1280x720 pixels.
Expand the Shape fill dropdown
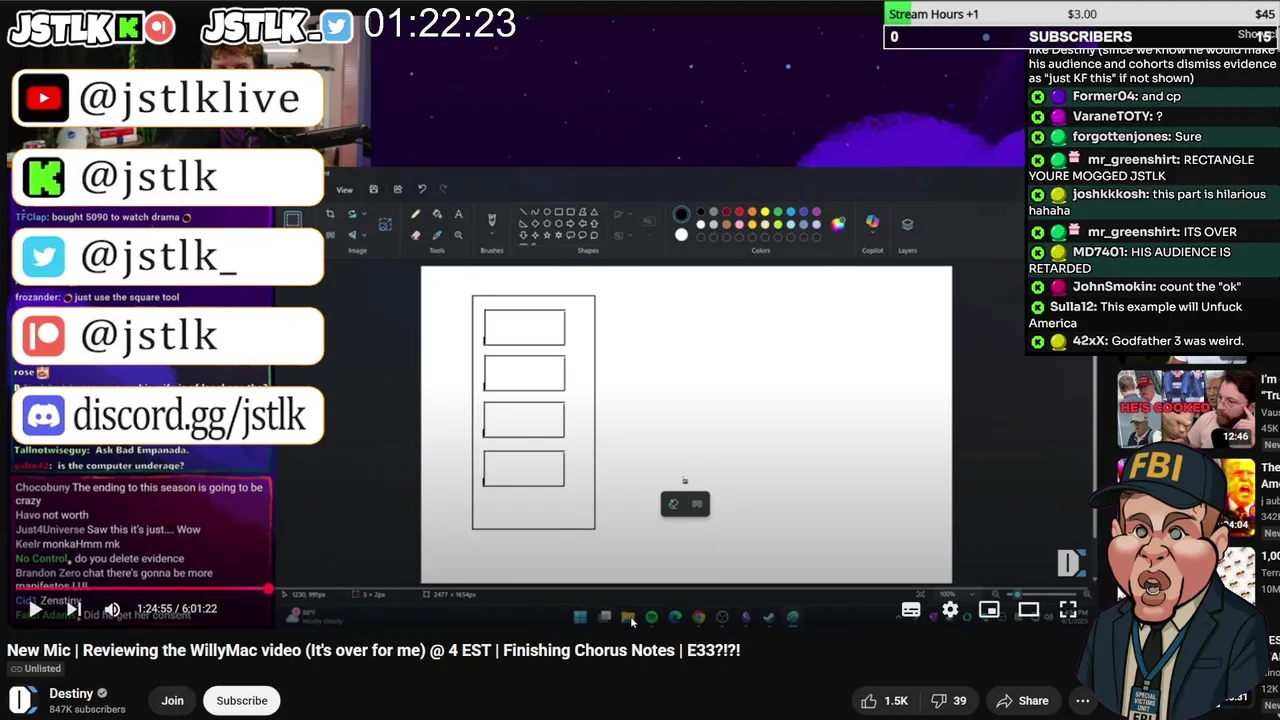coord(631,235)
